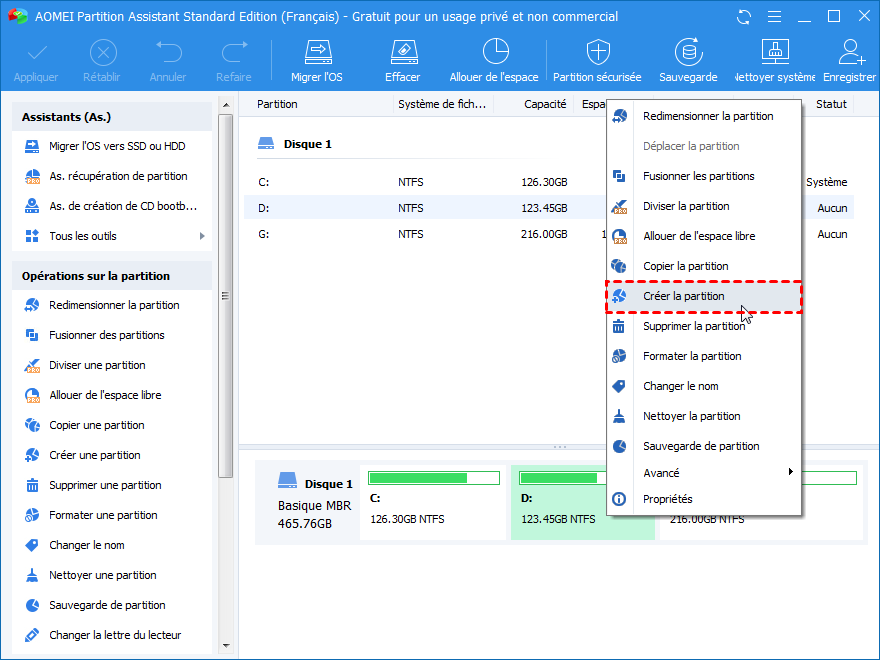Image resolution: width=880 pixels, height=660 pixels.
Task: Click the Capacité column header
Action: tap(544, 104)
